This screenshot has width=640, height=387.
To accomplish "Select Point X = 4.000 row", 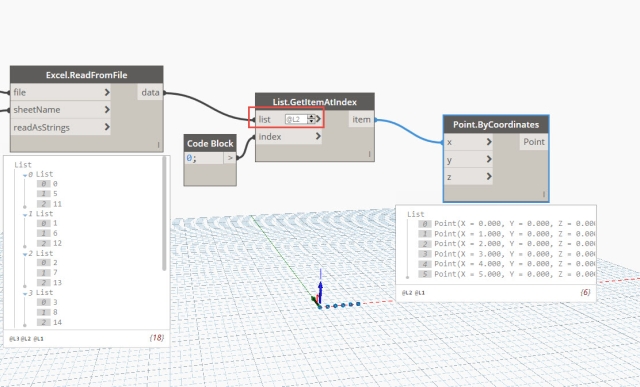I will (x=506, y=264).
